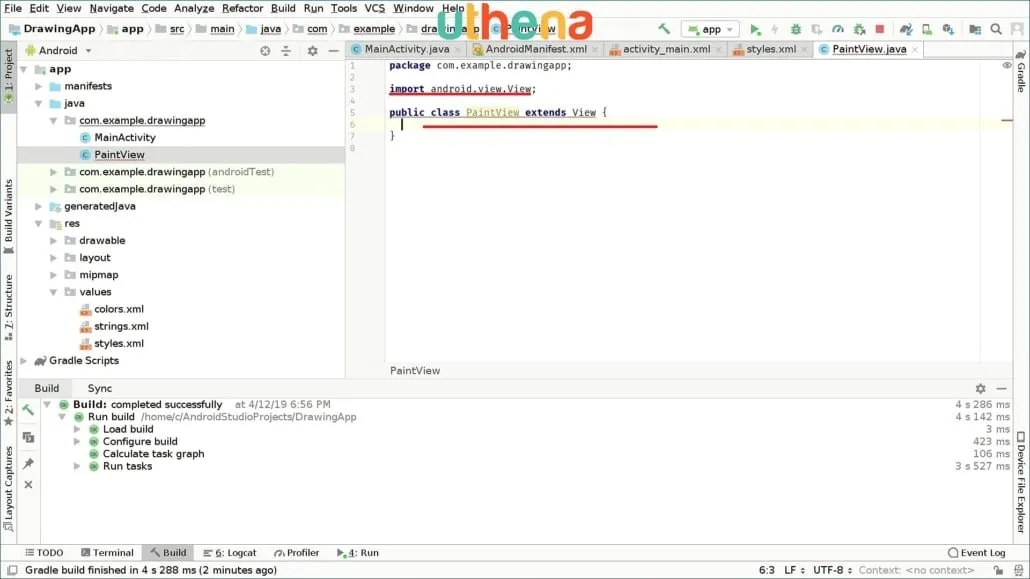Collapse the java folder
This screenshot has width=1030, height=579.
coord(39,103)
